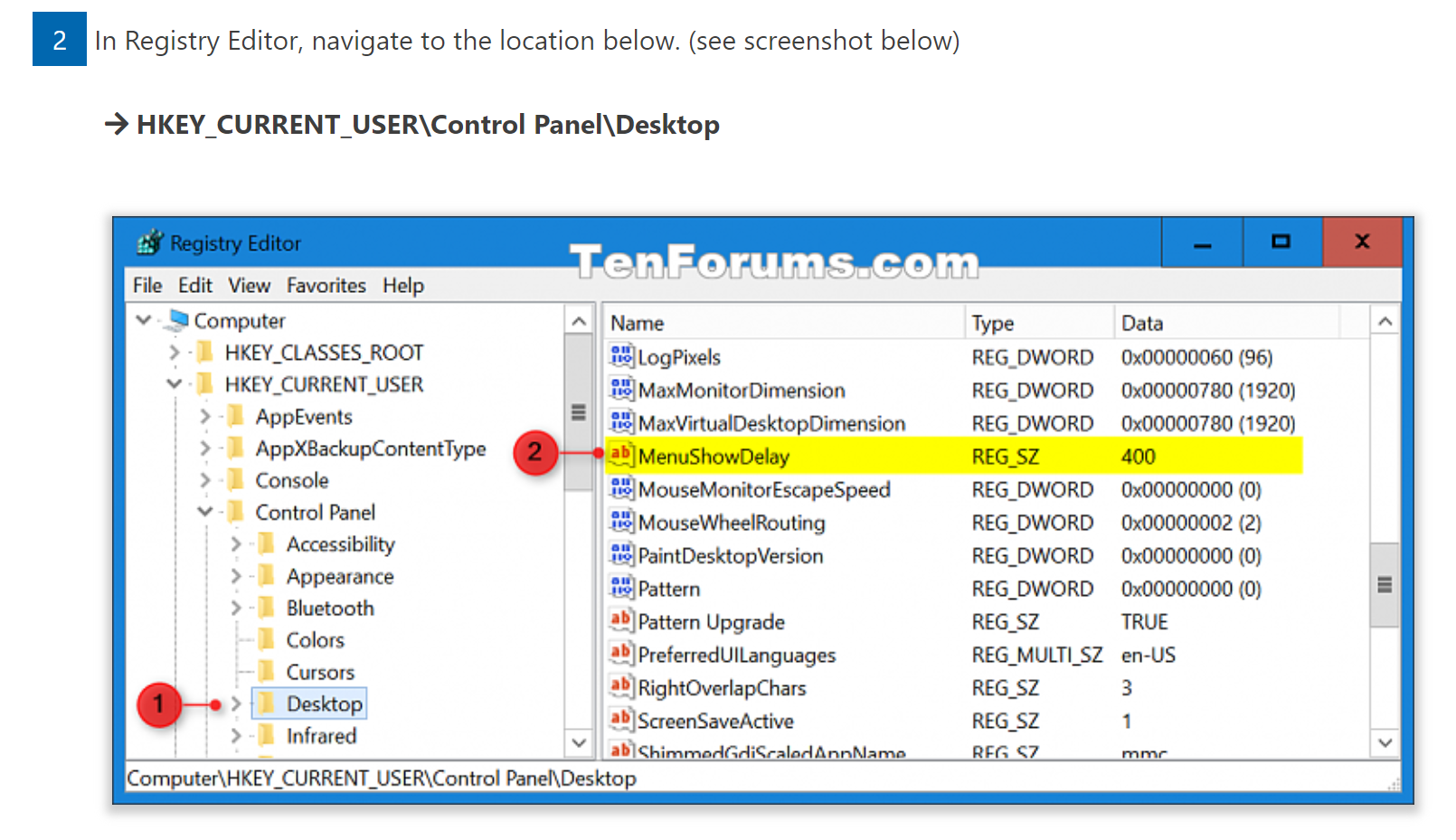
Task: Click tree pane scroll down arrow
Action: tap(580, 742)
